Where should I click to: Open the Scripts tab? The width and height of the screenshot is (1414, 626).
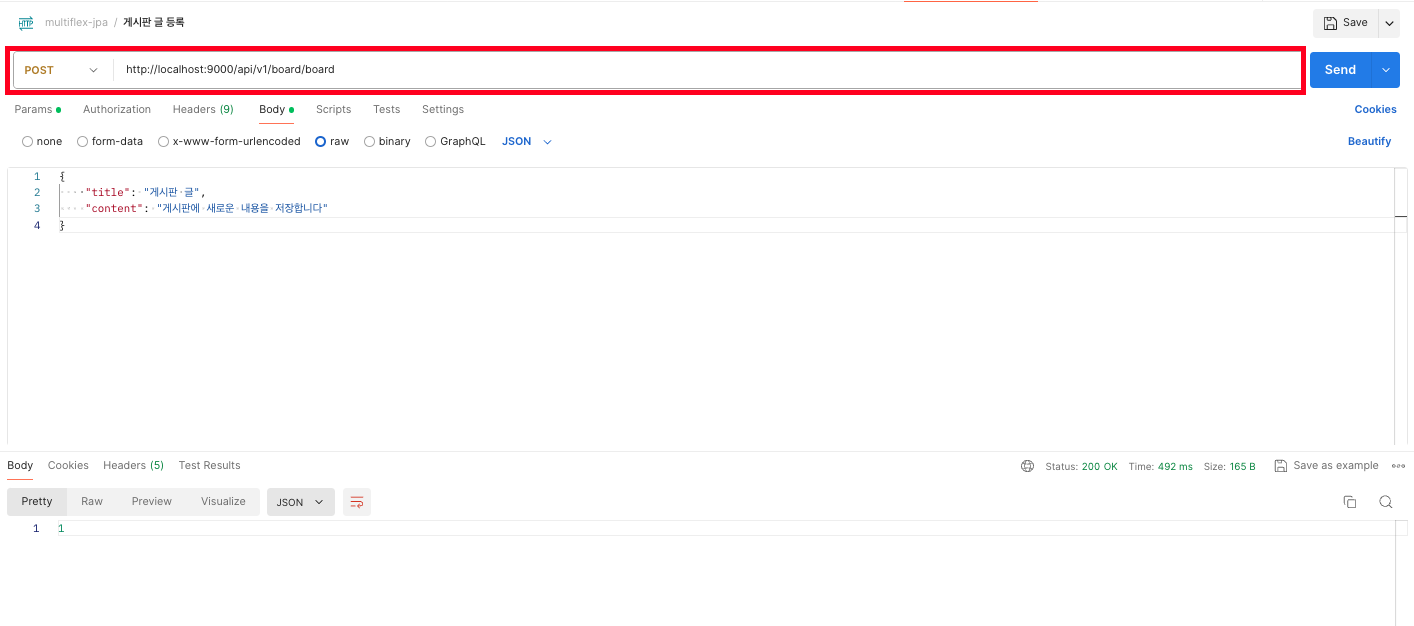(x=333, y=110)
